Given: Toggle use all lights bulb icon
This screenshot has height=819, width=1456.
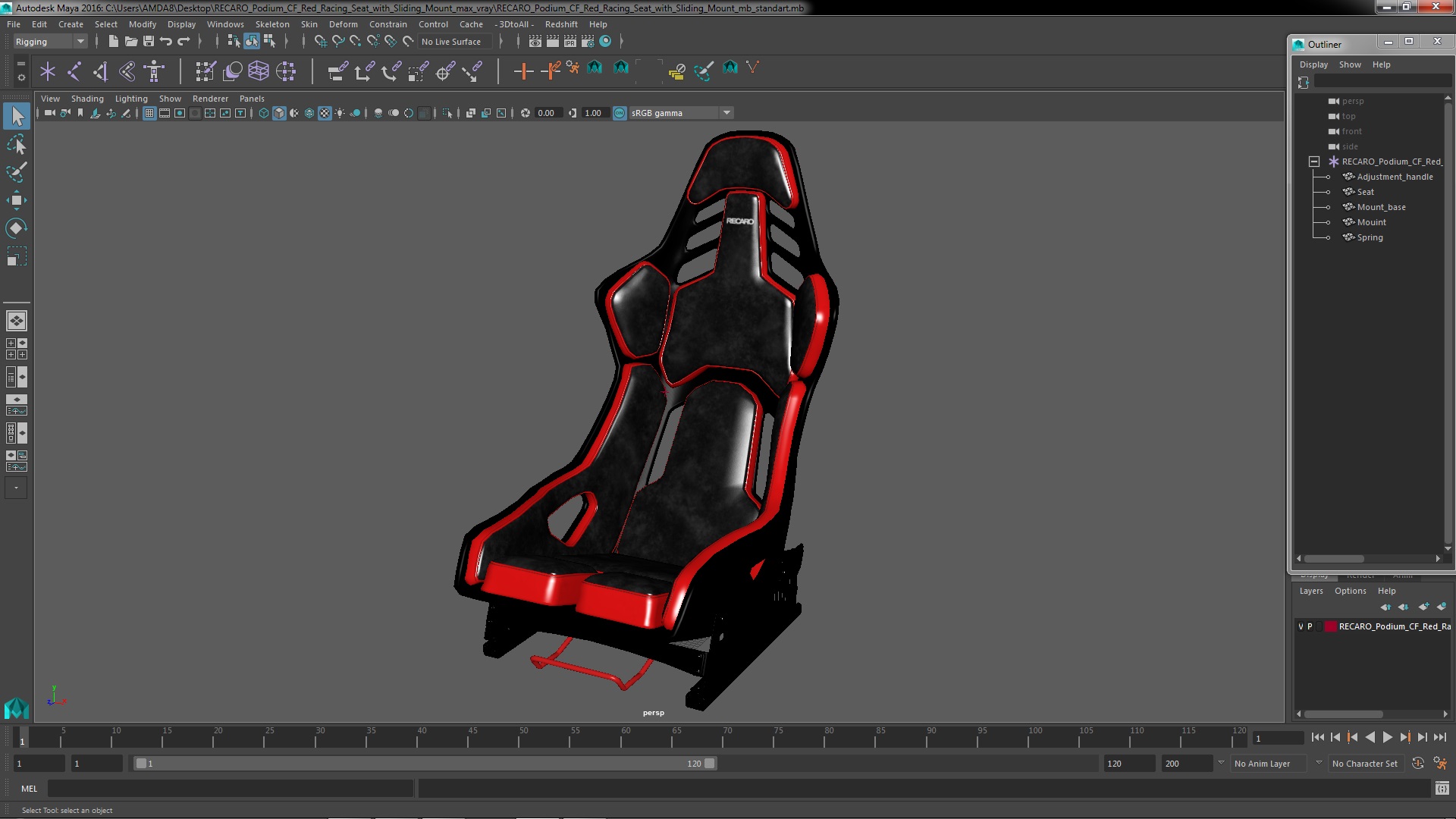Looking at the screenshot, I should coord(340,113).
